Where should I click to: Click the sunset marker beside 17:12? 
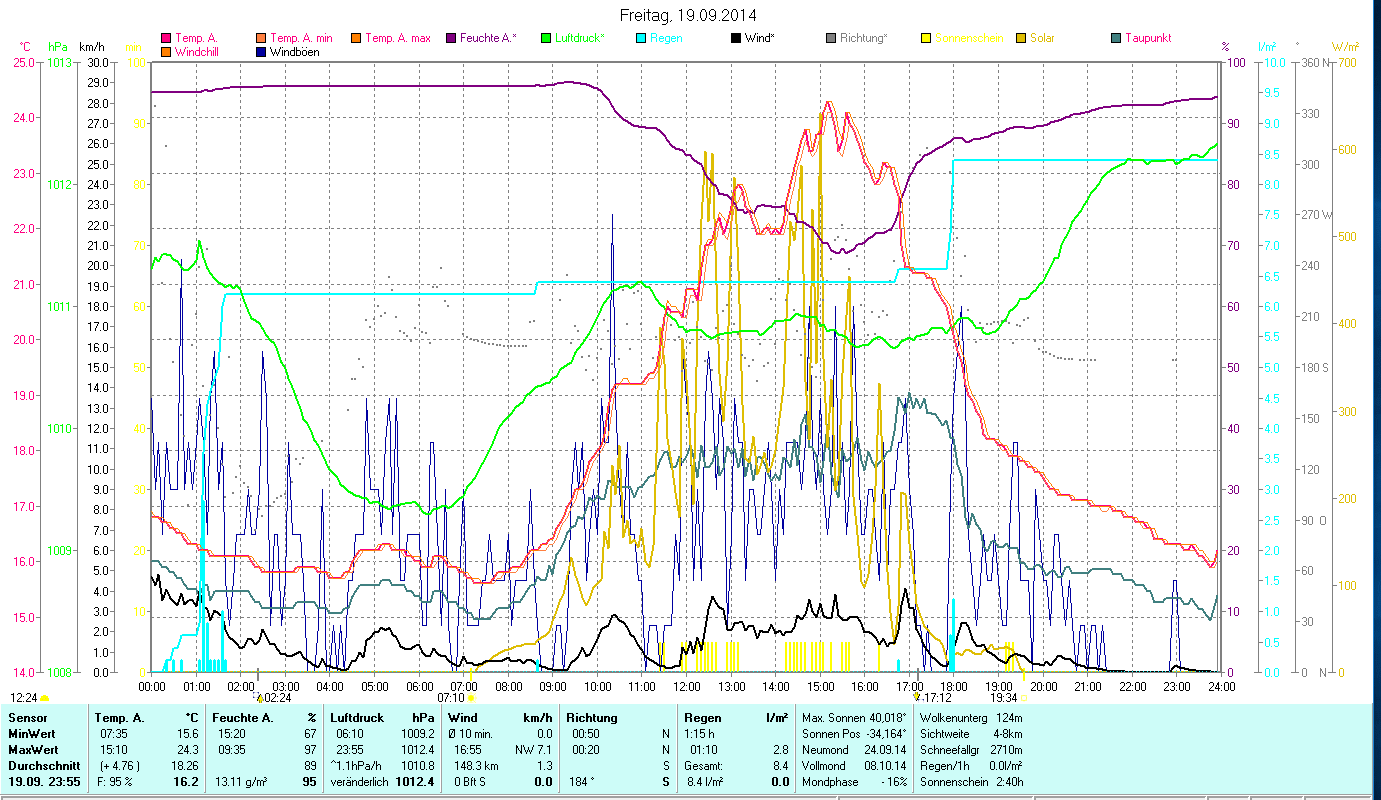tap(917, 697)
